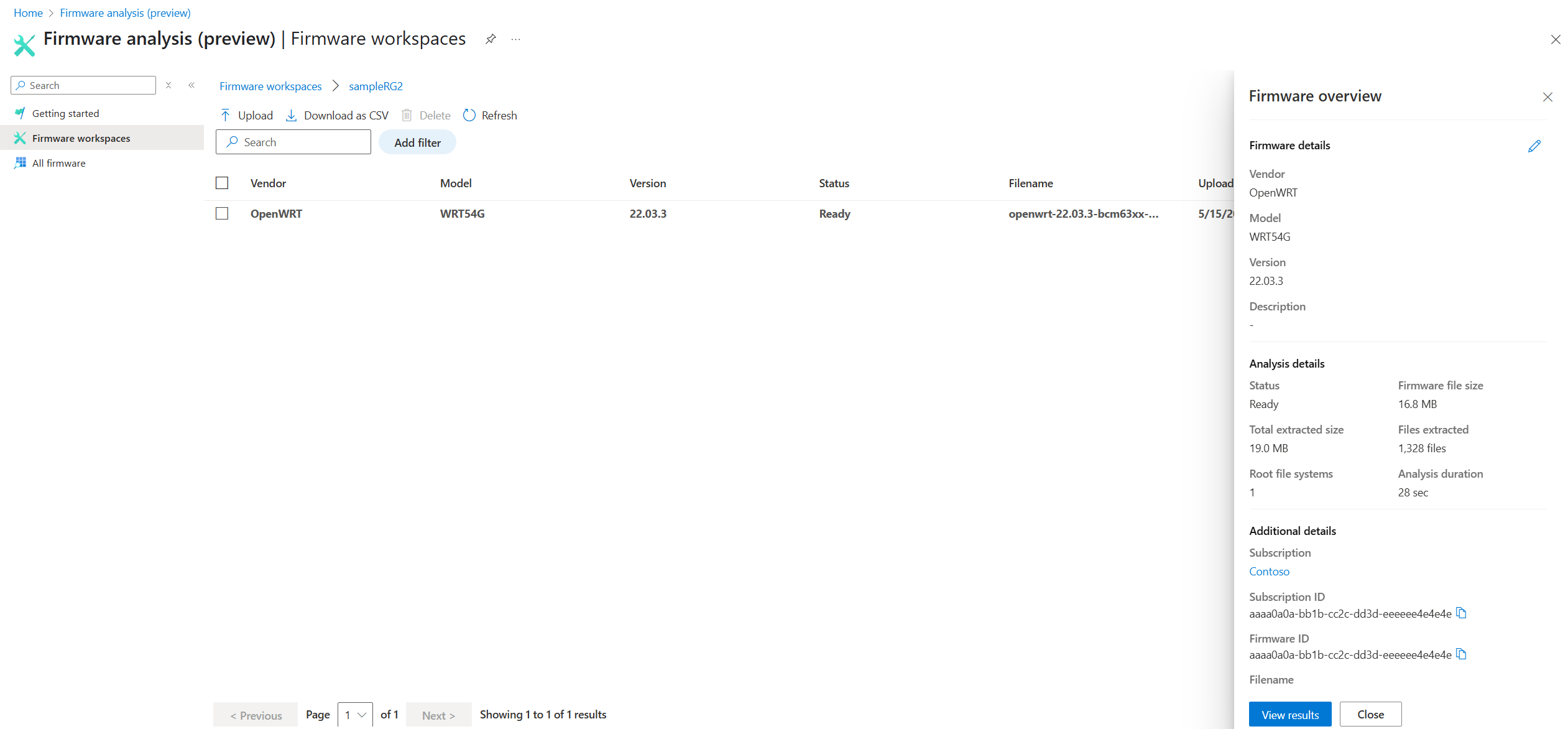Click the Firmware analysis wrench logo
Screen dimensions: 1568x729
[24, 45]
